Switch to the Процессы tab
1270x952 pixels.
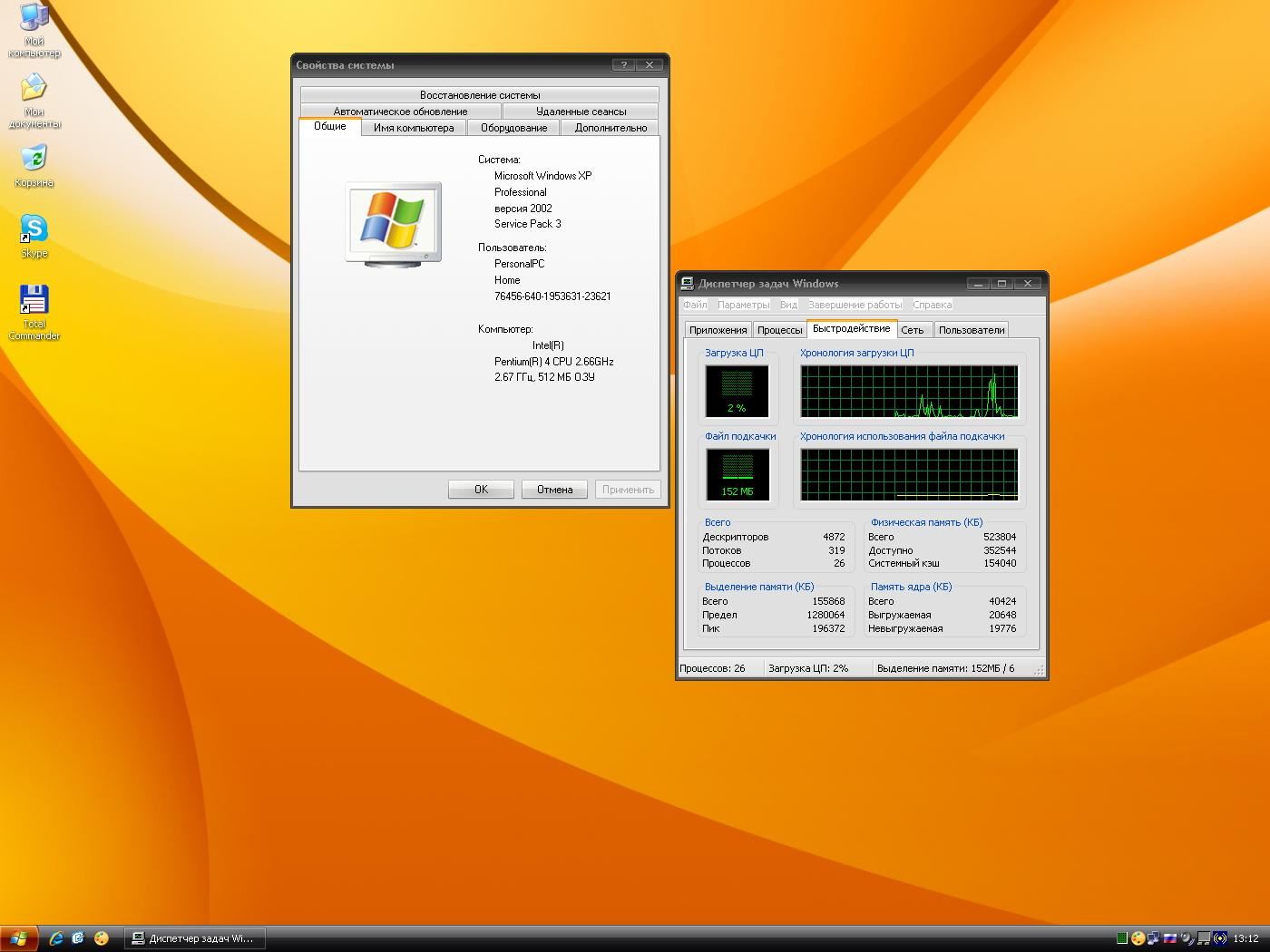[x=779, y=330]
